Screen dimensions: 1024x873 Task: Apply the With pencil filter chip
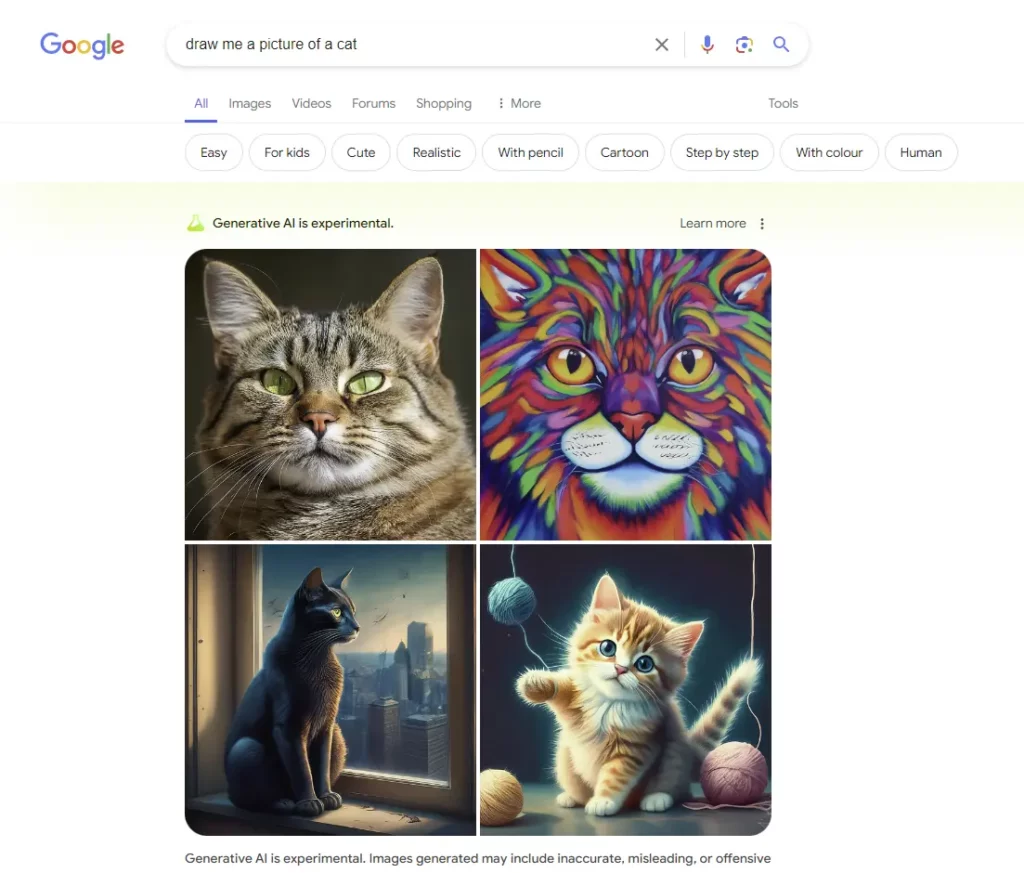(530, 153)
